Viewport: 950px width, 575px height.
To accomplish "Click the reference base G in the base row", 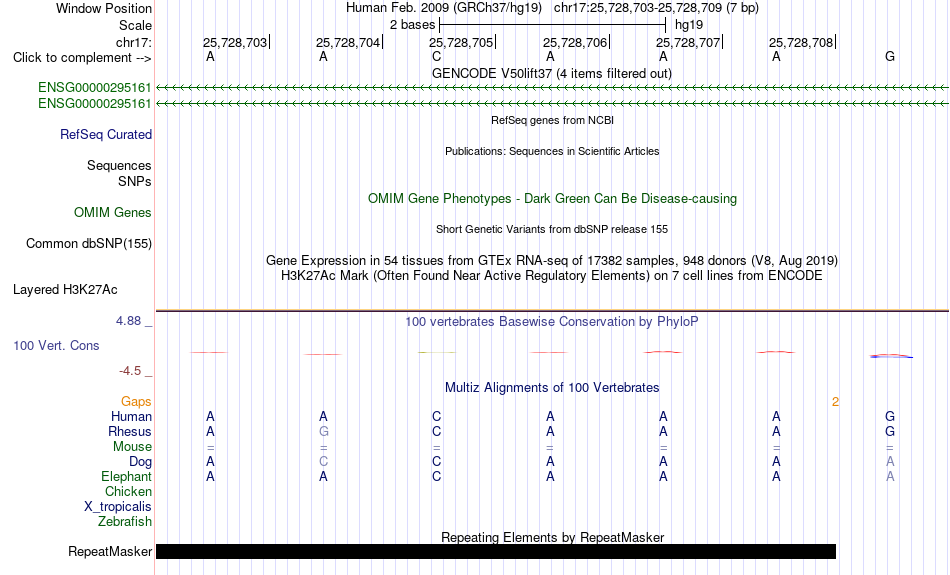I will click(889, 57).
